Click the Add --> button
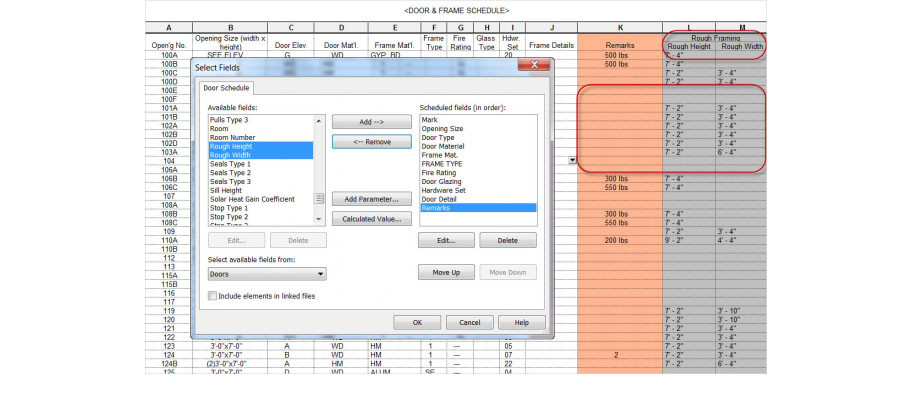 click(372, 122)
